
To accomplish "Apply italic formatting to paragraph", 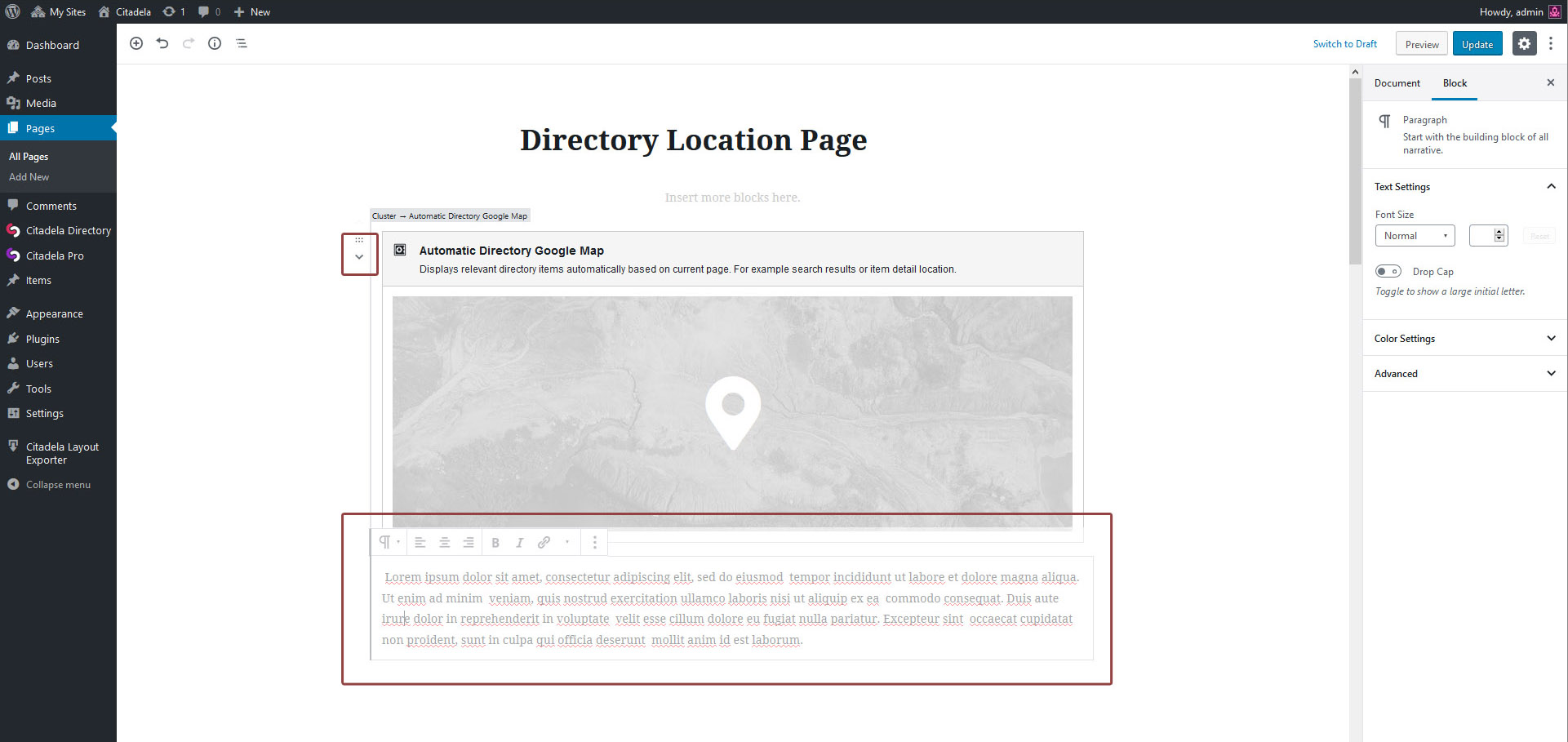I will 519,543.
